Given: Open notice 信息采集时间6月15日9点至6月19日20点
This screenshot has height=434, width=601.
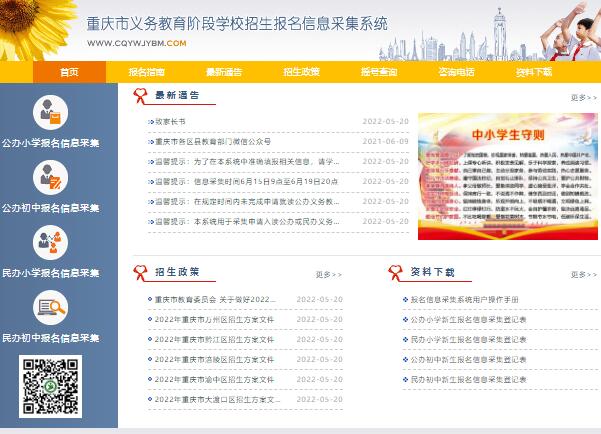Looking at the screenshot, I should click(246, 181).
